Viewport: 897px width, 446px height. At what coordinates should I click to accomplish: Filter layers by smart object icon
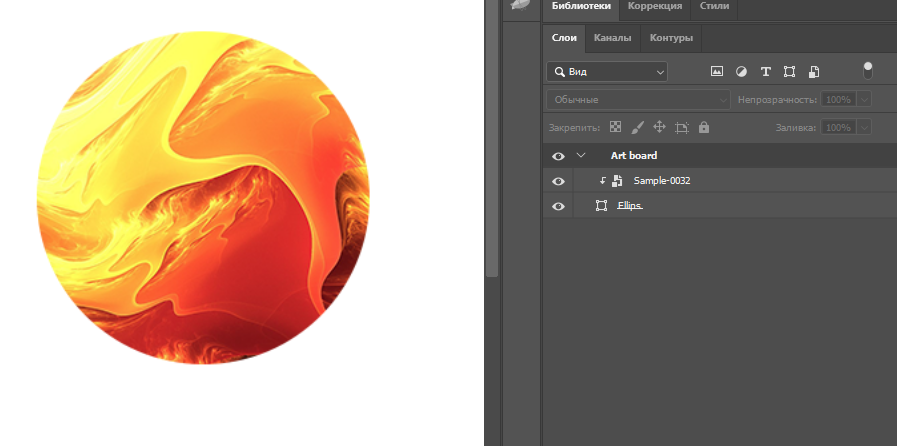coord(813,71)
